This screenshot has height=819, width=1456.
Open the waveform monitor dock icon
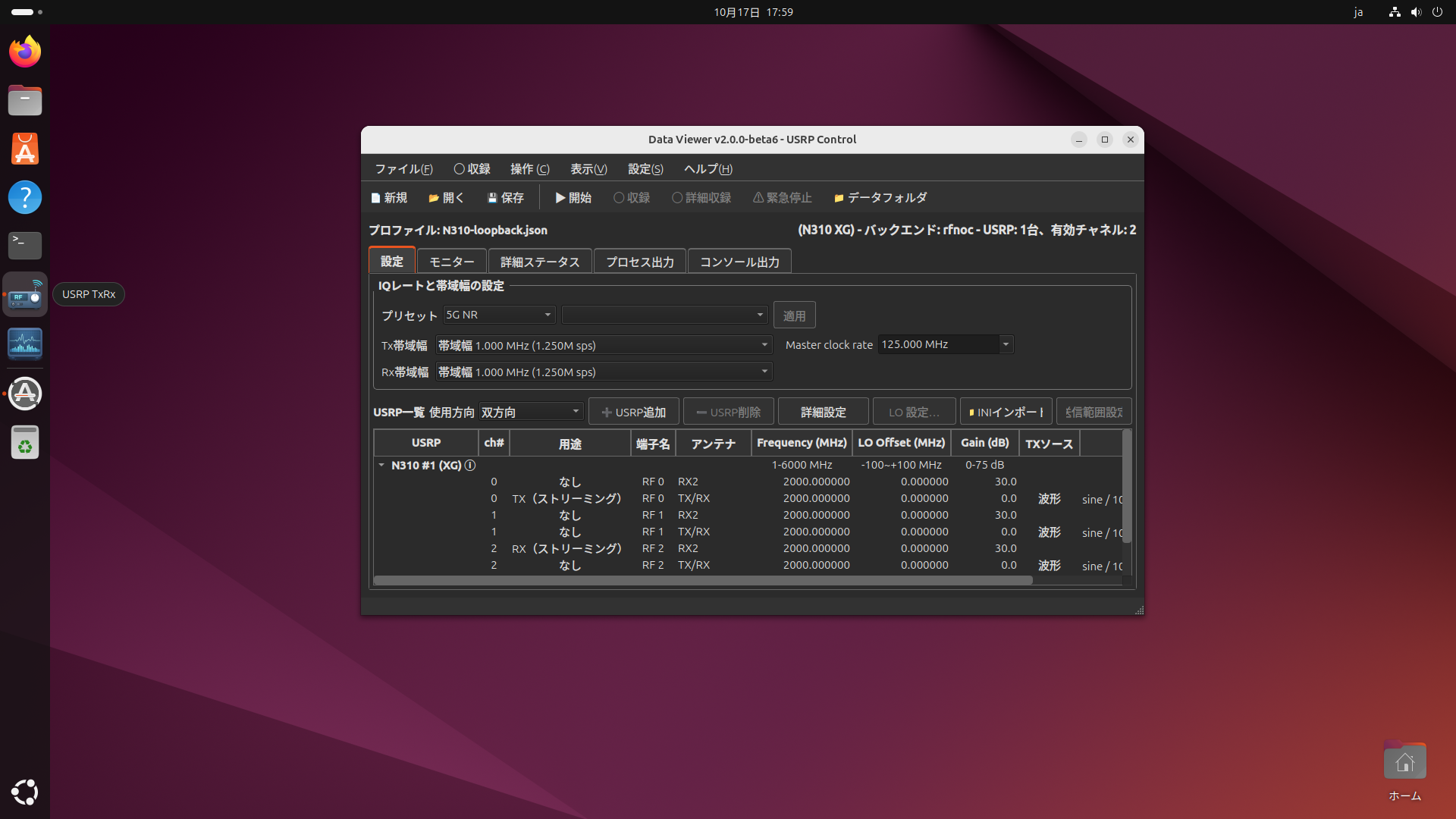point(25,344)
